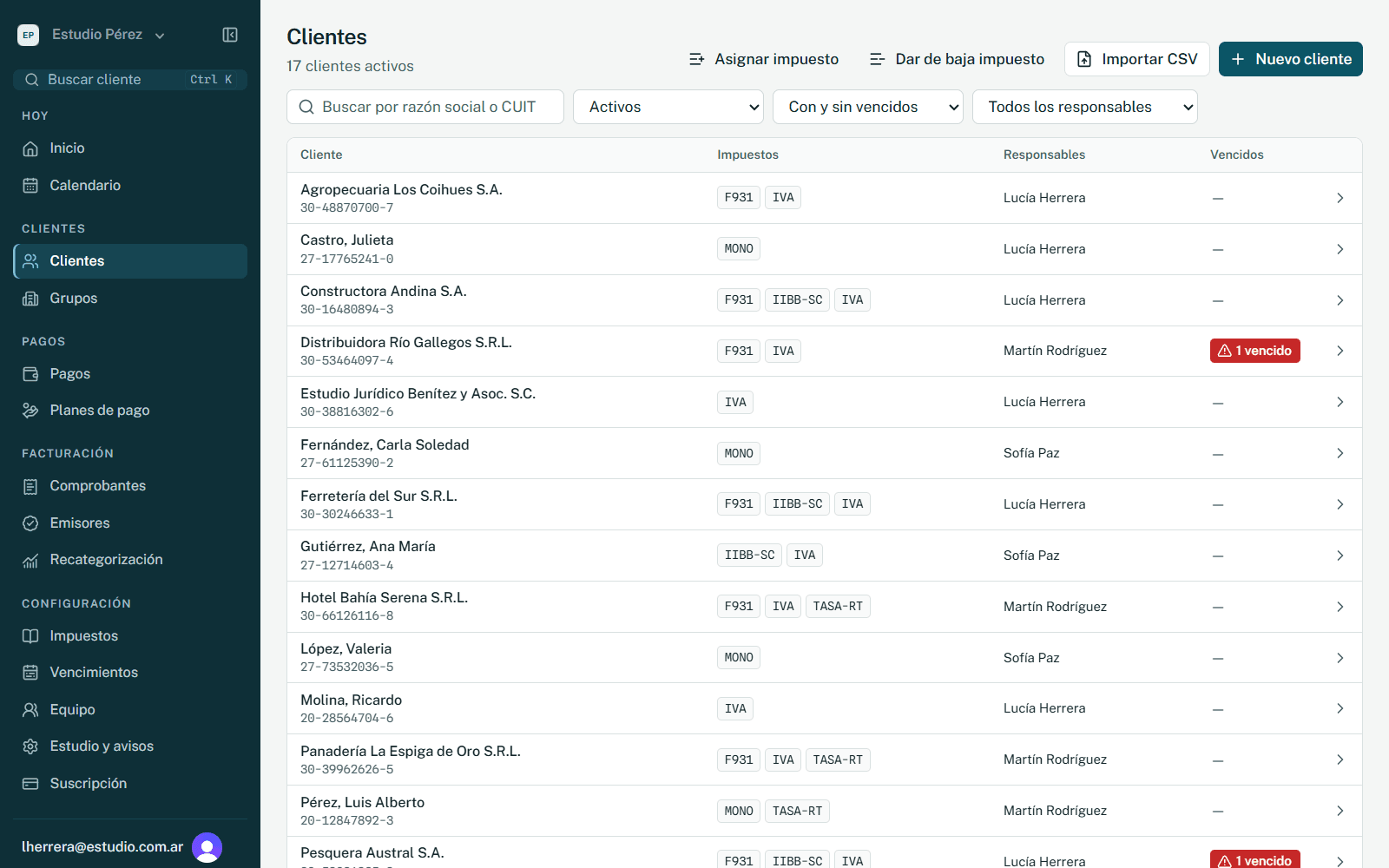Click Importar CSV button
The image size is (1389, 868).
point(1137,59)
